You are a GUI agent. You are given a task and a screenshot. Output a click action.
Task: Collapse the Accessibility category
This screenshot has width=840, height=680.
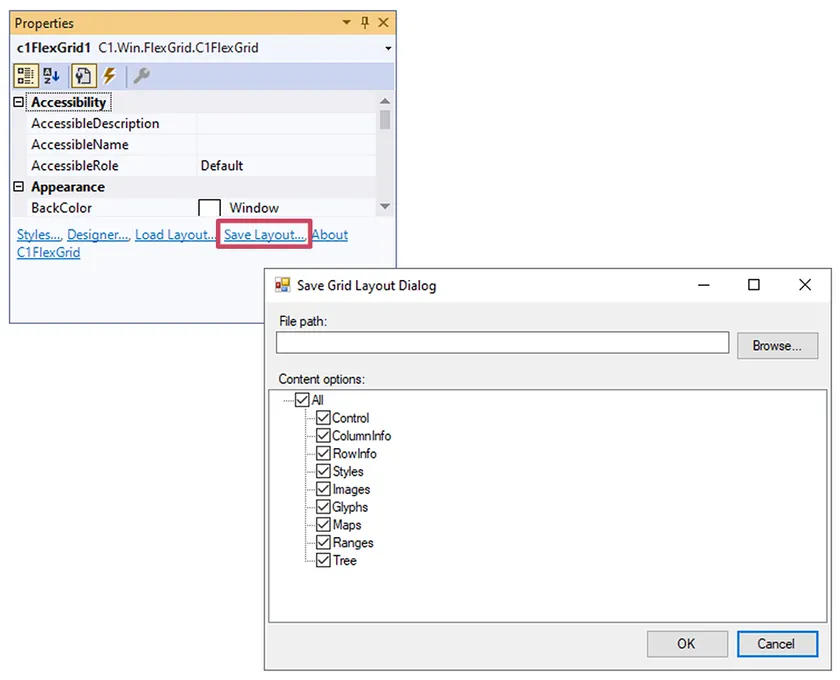[18, 102]
